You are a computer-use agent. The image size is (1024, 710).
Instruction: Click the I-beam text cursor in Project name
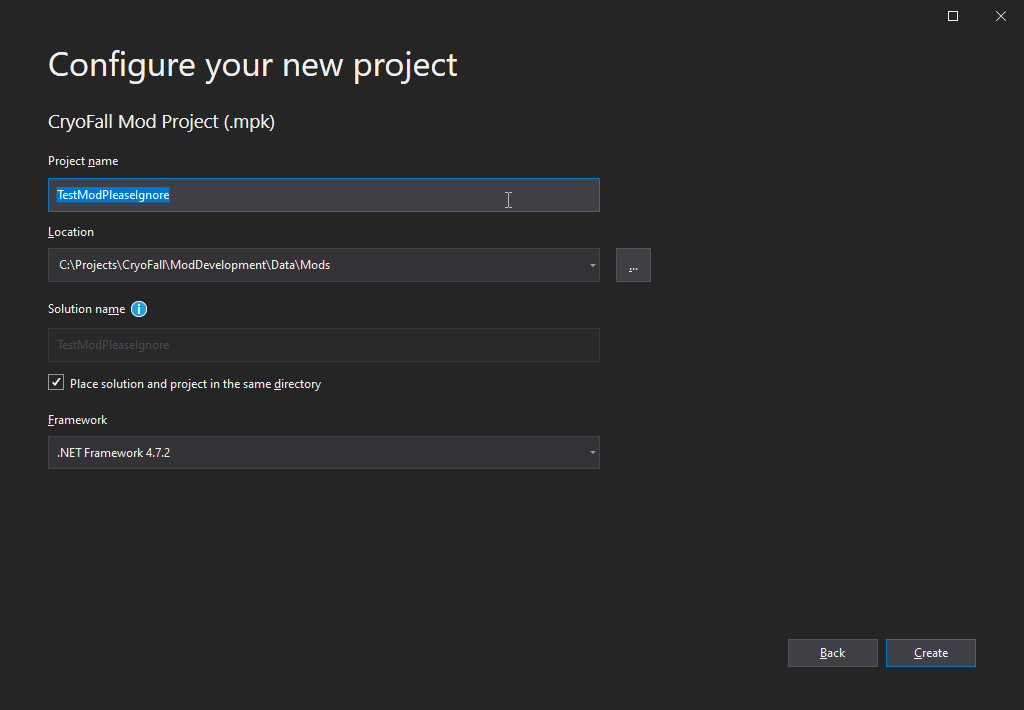click(x=508, y=200)
